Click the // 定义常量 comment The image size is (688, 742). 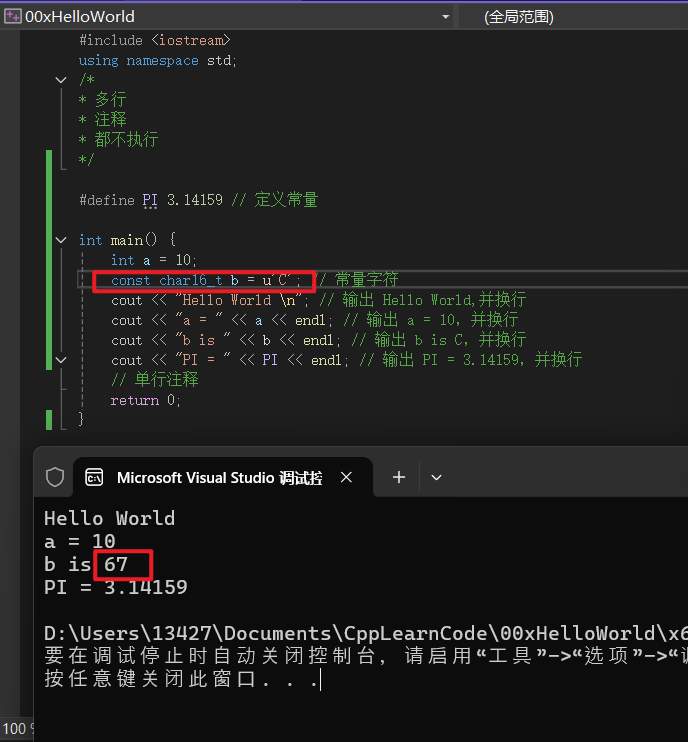274,200
